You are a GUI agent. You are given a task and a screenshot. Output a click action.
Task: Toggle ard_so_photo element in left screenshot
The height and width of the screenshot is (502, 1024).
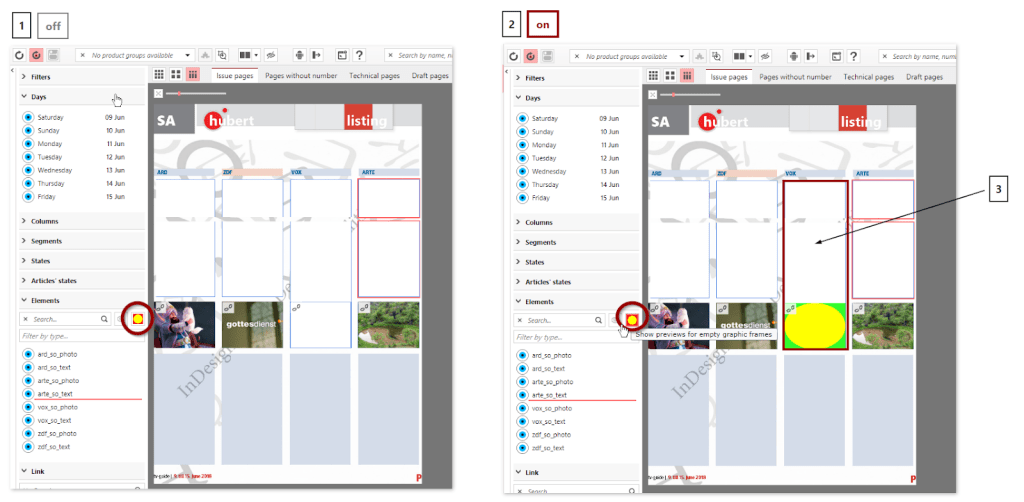27,354
